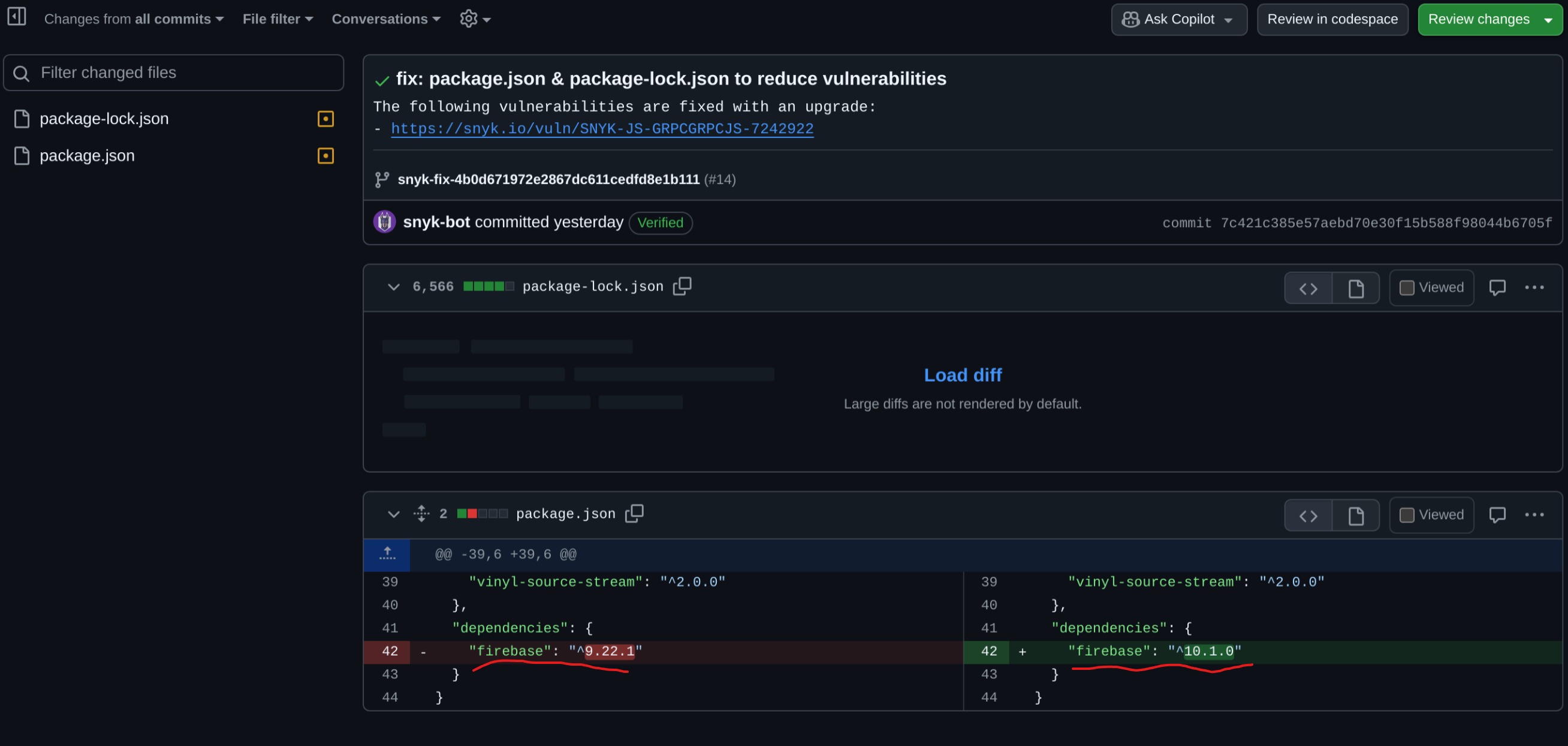Show rich diff for package-lock.json
Image resolution: width=1568 pixels, height=746 pixels.
click(x=1356, y=288)
